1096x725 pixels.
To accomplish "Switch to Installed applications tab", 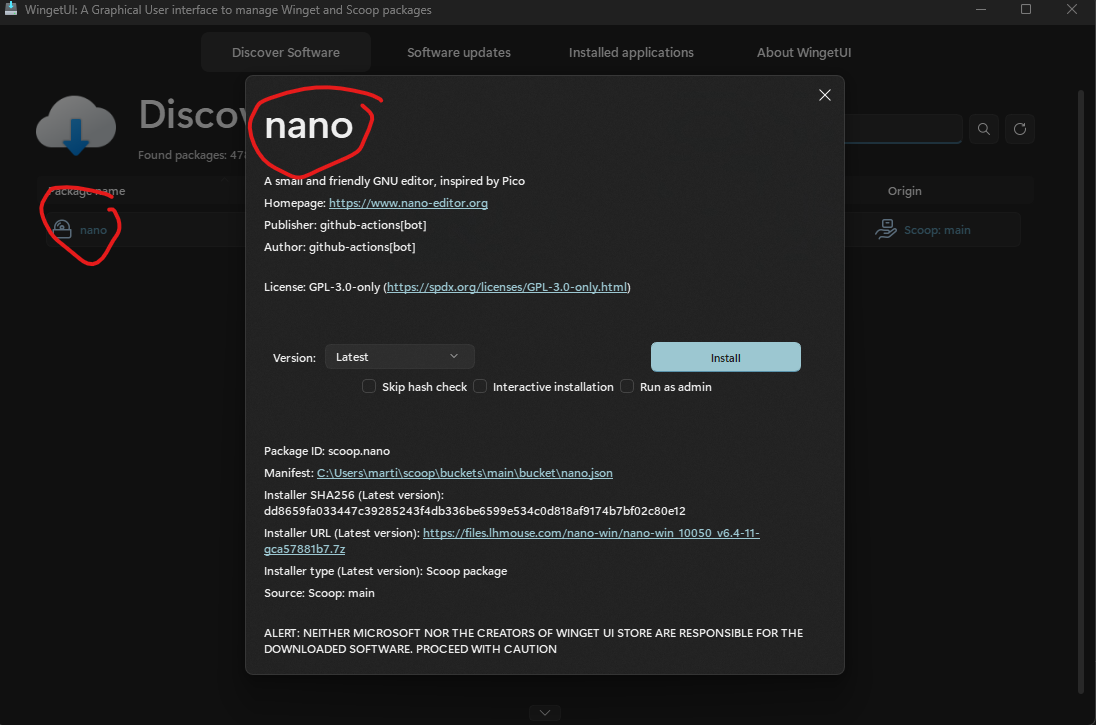I will coord(631,52).
